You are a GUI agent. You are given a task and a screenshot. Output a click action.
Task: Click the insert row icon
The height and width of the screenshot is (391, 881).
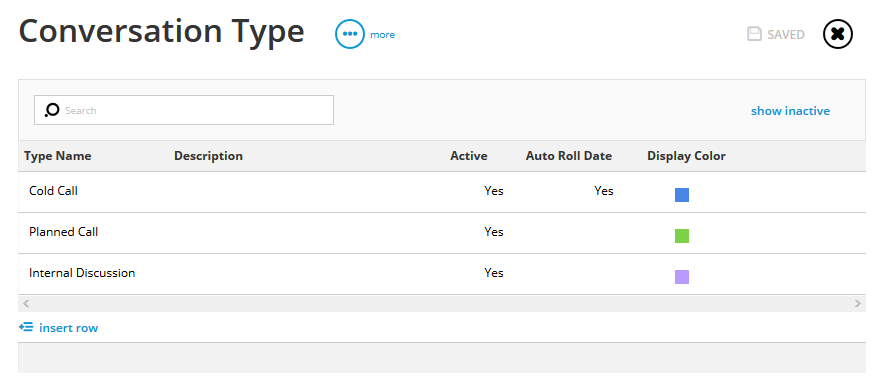click(26, 327)
